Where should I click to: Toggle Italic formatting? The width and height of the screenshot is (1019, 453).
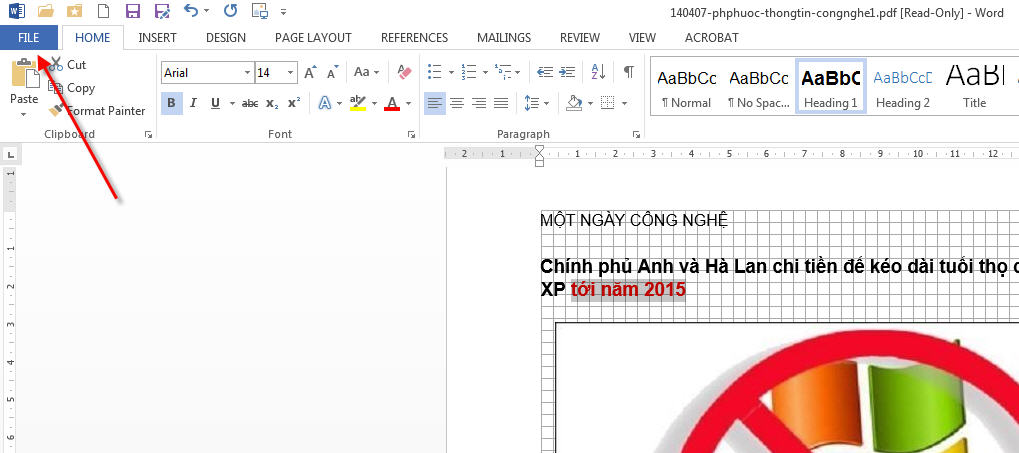pos(192,103)
